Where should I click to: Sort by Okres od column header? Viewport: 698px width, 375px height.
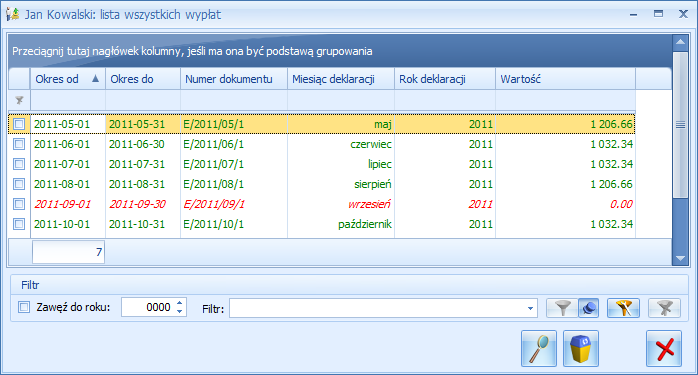[68, 79]
